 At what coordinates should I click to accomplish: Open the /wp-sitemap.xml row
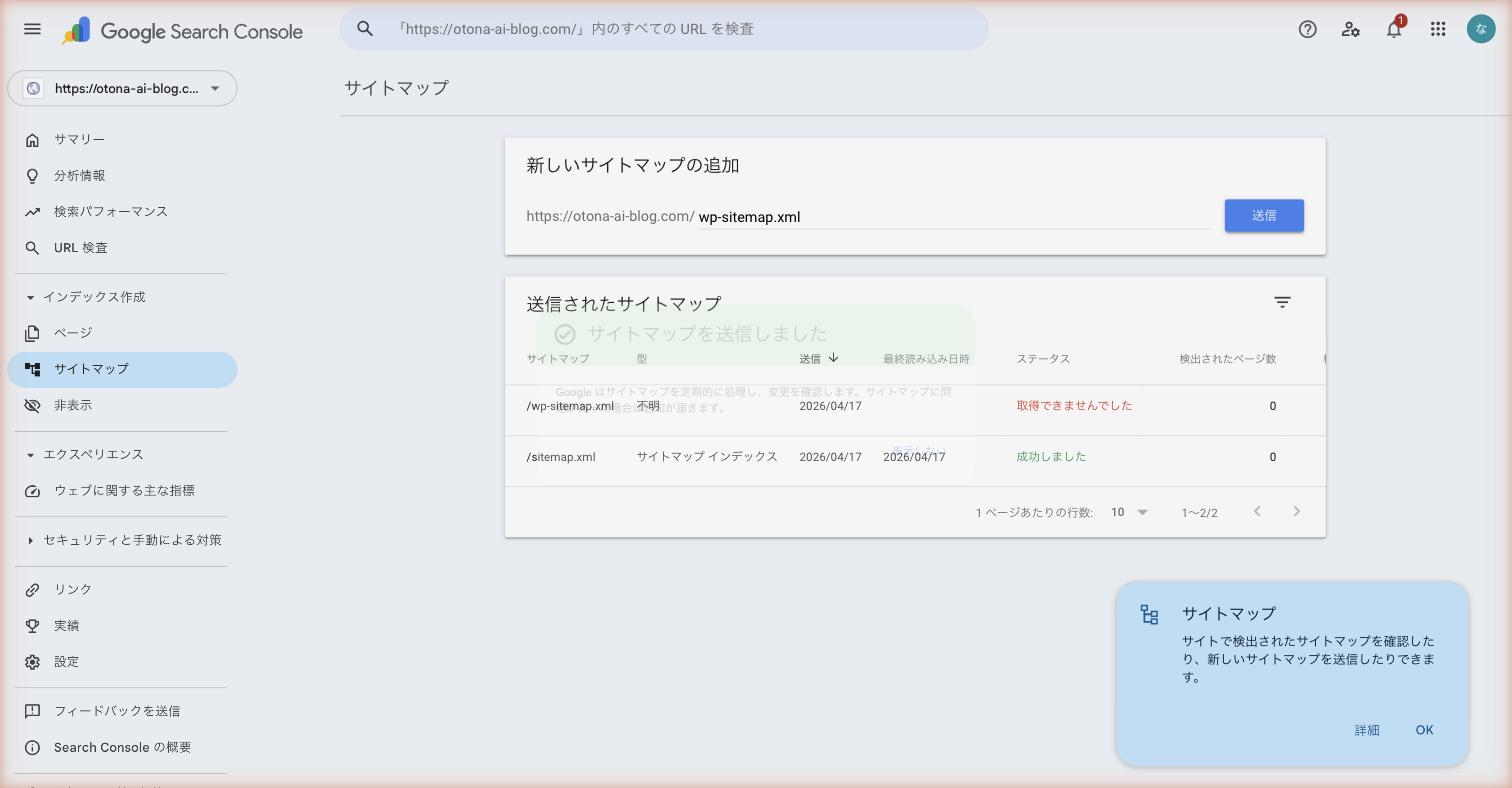[x=915, y=406]
